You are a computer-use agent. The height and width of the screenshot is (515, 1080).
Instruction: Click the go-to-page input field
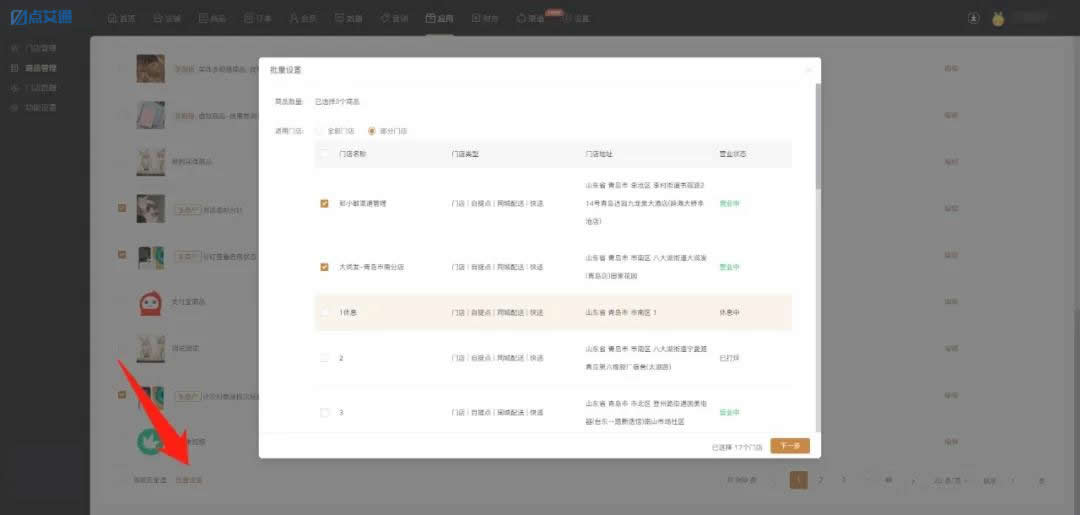click(x=1013, y=480)
